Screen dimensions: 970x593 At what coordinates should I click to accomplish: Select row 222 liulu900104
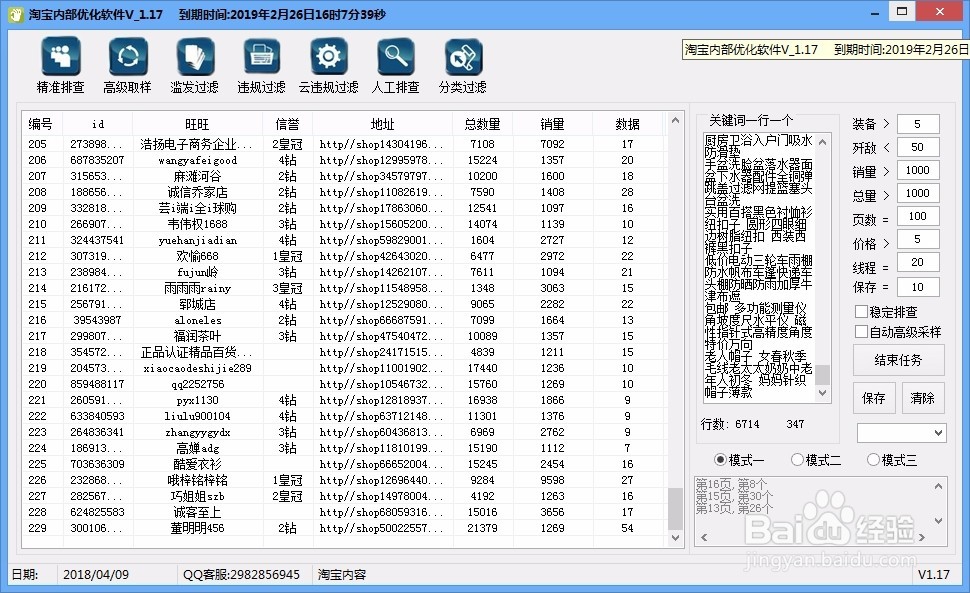(x=343, y=416)
